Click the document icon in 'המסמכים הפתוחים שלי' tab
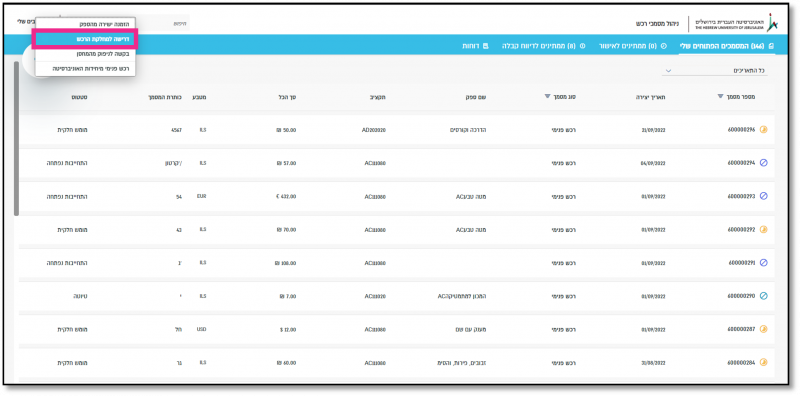The image size is (800, 396). pyautogui.click(x=771, y=46)
